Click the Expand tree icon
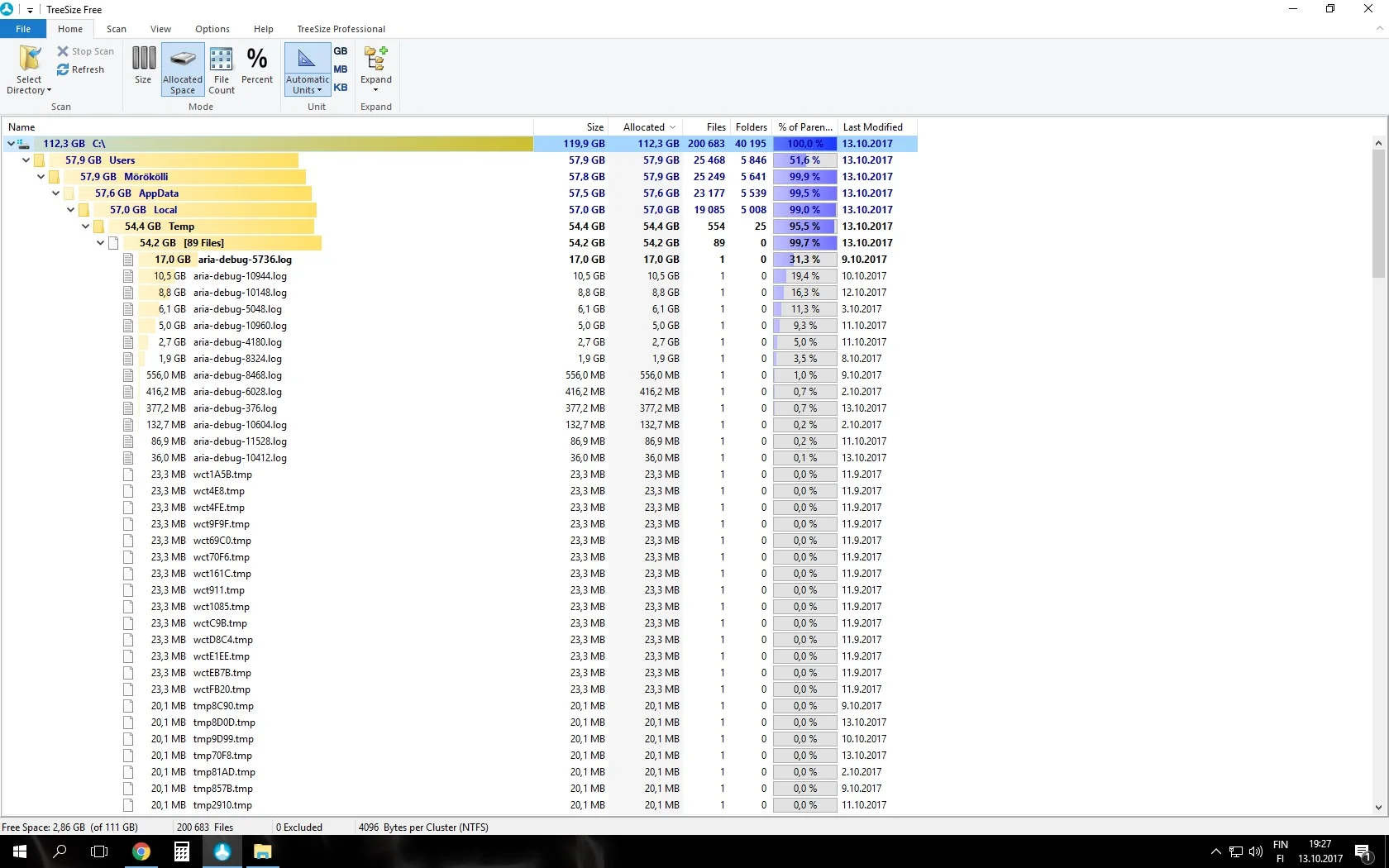1389x868 pixels. click(x=376, y=59)
